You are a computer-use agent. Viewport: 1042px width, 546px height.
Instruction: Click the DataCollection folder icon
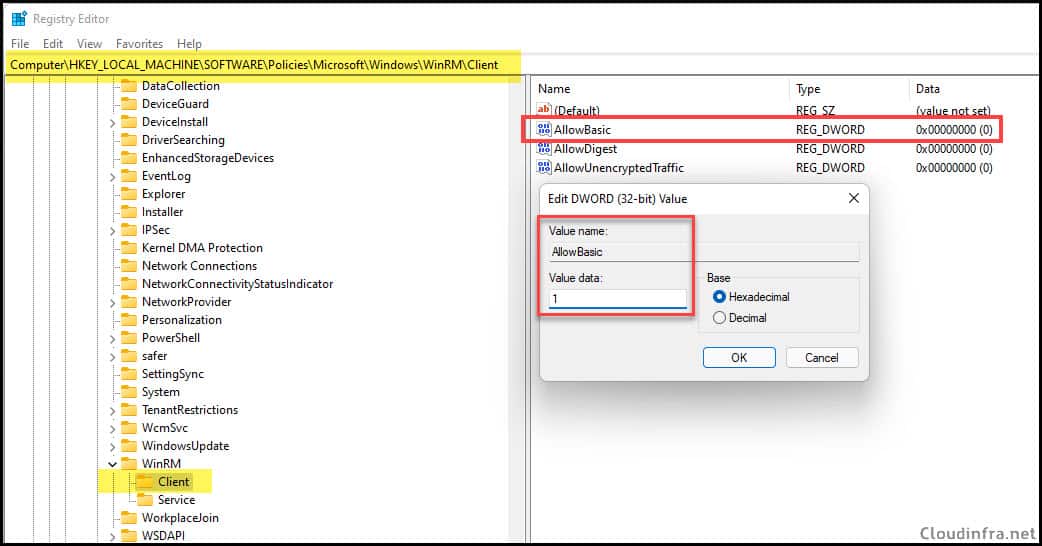click(x=129, y=86)
